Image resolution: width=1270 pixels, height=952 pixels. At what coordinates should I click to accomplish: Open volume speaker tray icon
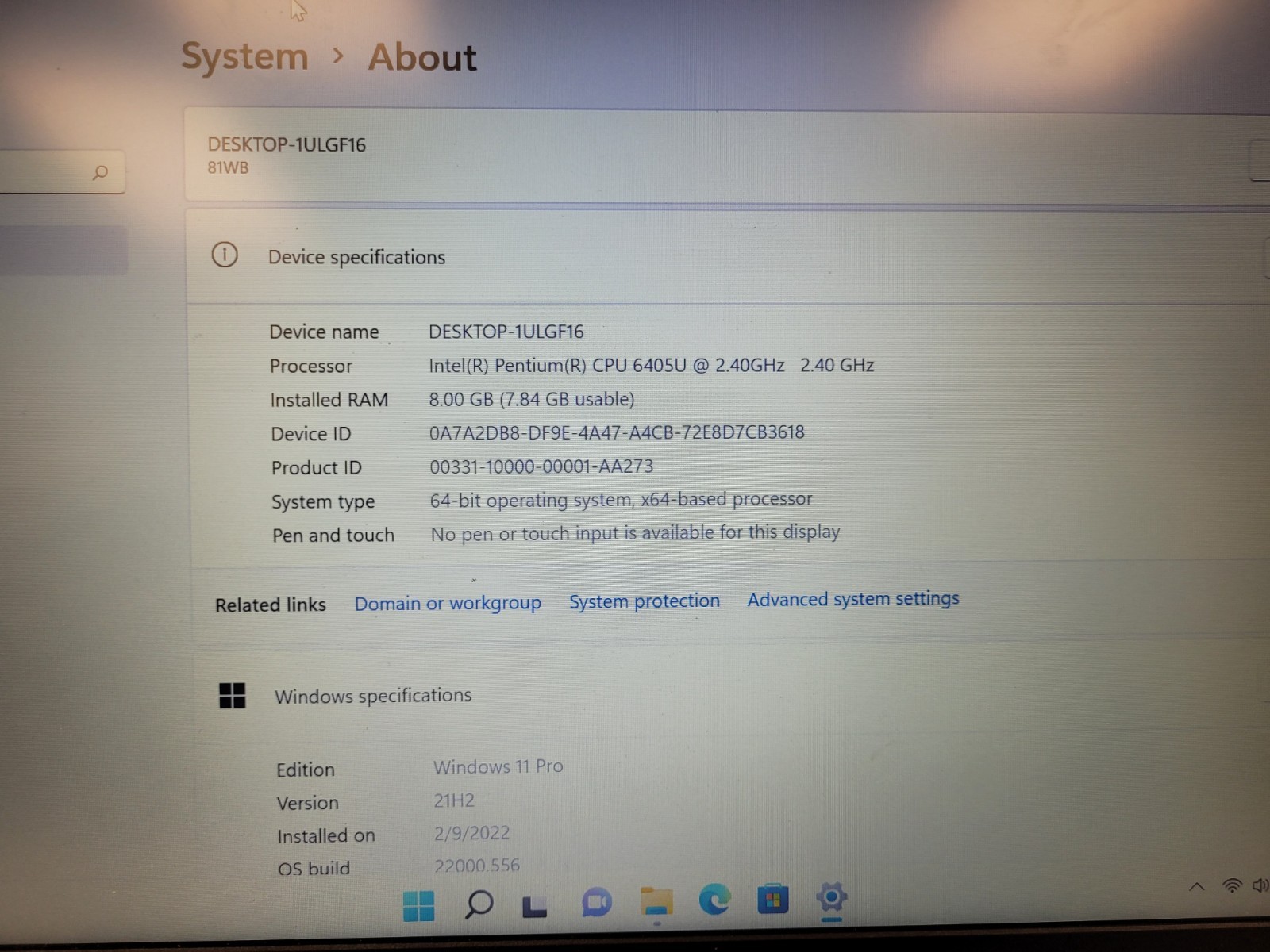click(1260, 885)
